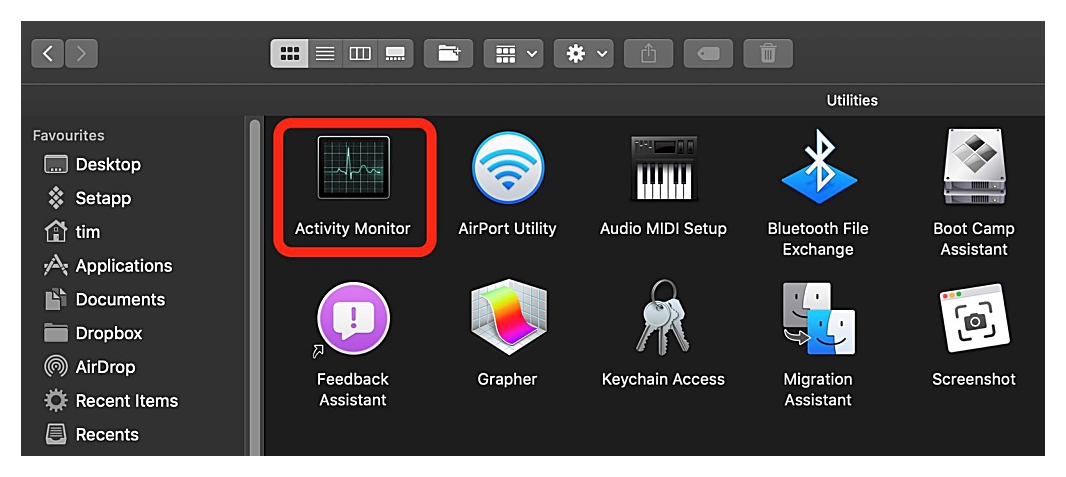Click the trash Delete toolbar button
1066x477 pixels.
[x=768, y=54]
